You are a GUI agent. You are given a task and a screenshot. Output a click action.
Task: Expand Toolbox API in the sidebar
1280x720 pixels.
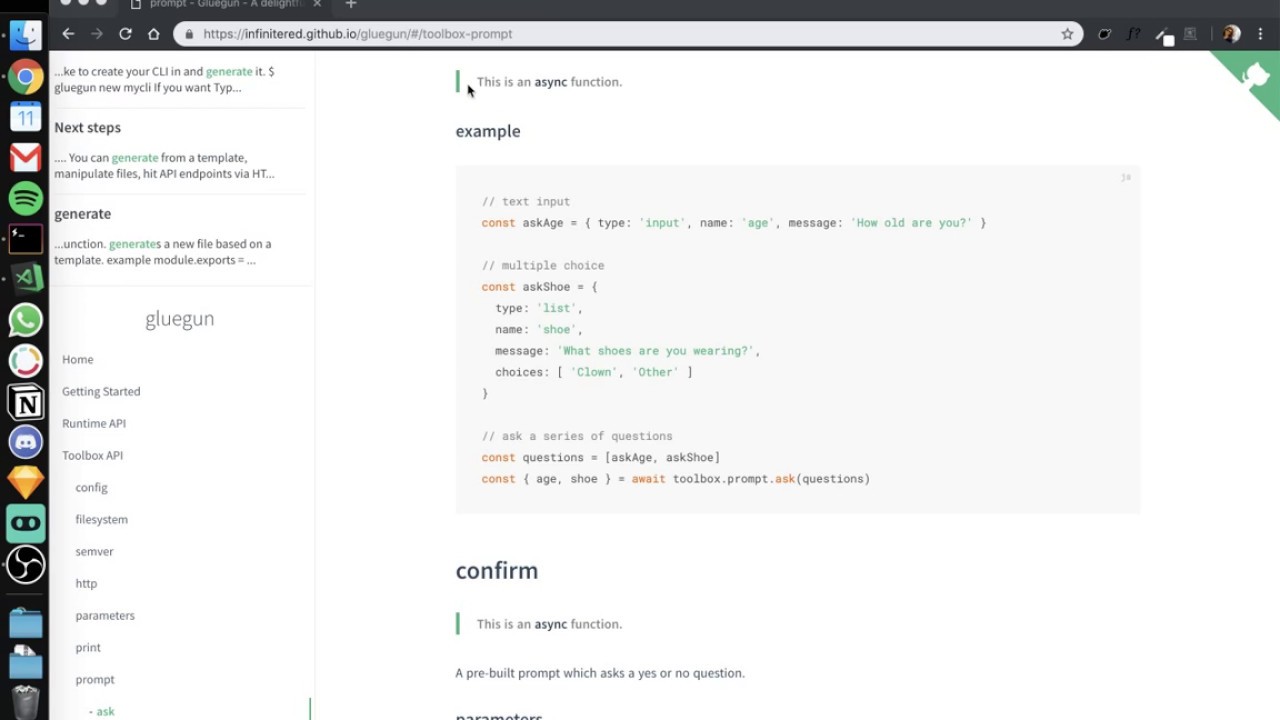[x=92, y=456]
